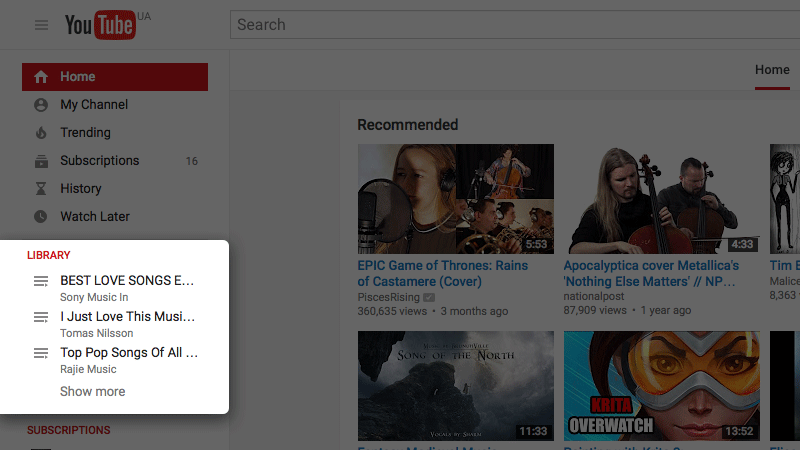800x450 pixels.
Task: Click playlist icon beside BEST LOVE SONGS
Action: point(41,281)
